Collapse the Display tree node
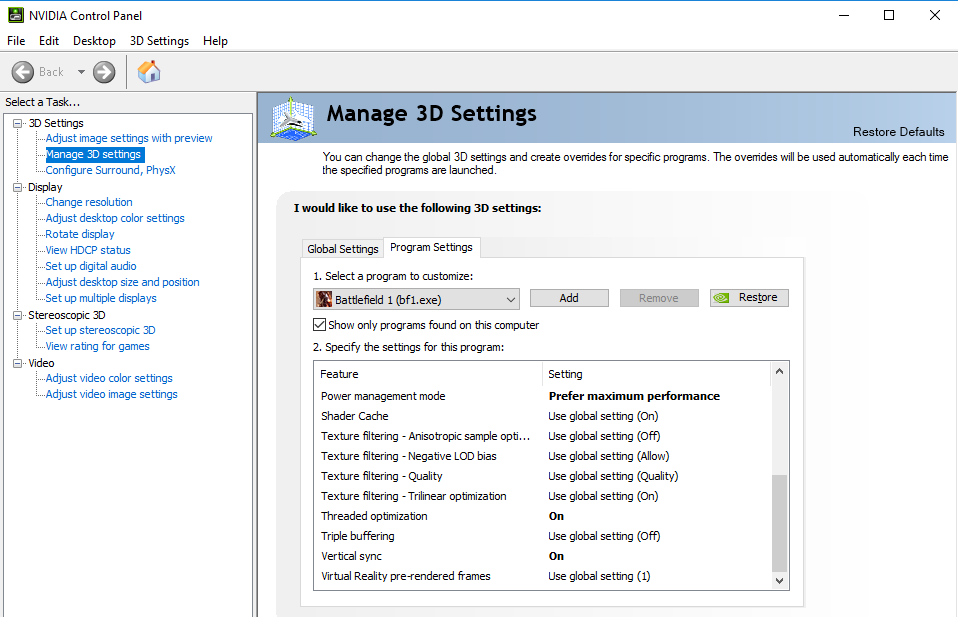Viewport: 958px width, 617px height. [x=17, y=187]
